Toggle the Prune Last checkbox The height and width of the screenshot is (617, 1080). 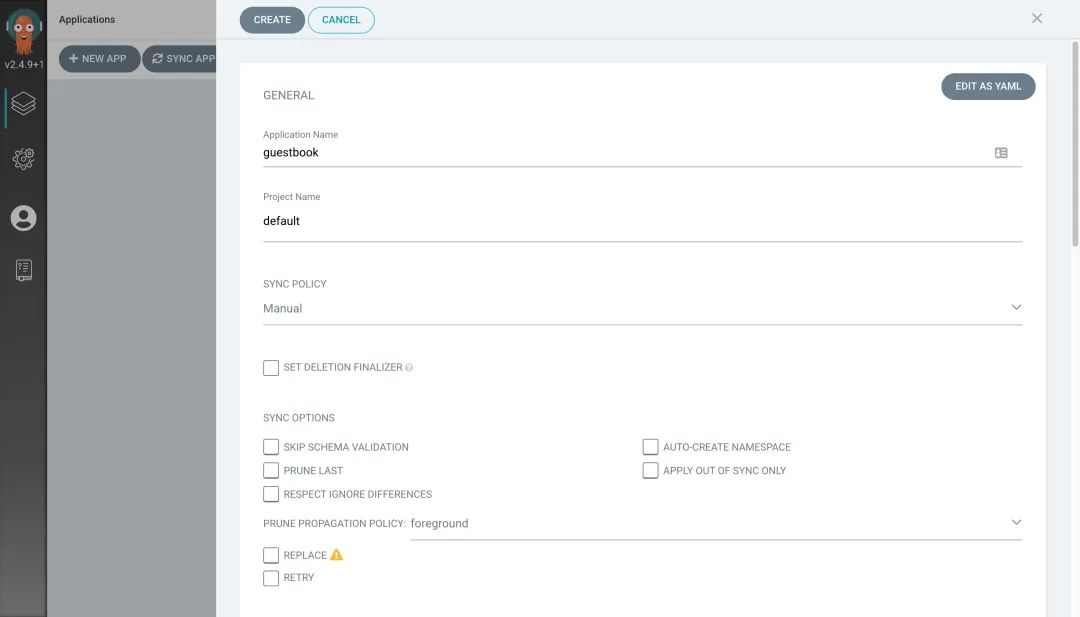271,470
